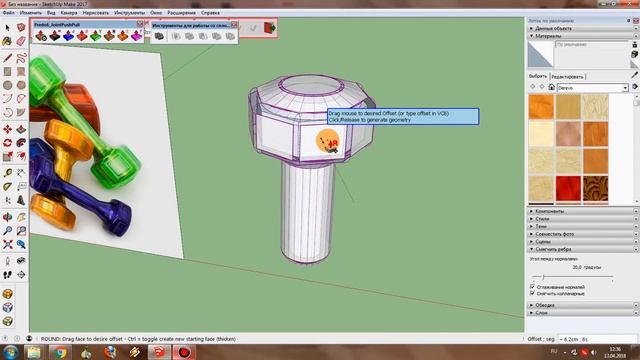
Task: Choose the Scale tool
Action: click(7, 156)
